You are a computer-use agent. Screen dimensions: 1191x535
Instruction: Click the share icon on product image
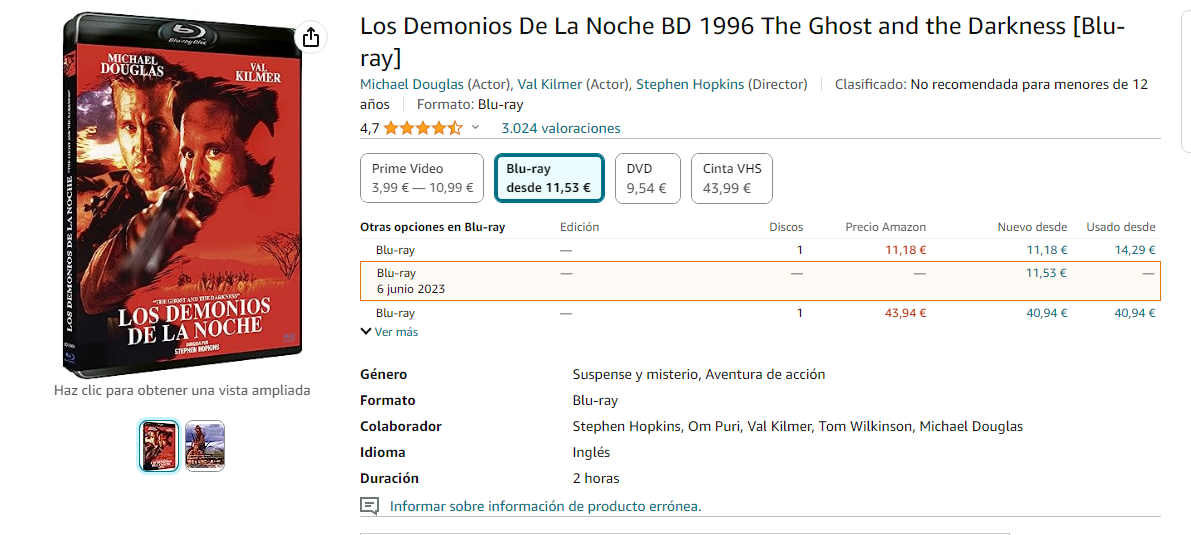pos(311,37)
